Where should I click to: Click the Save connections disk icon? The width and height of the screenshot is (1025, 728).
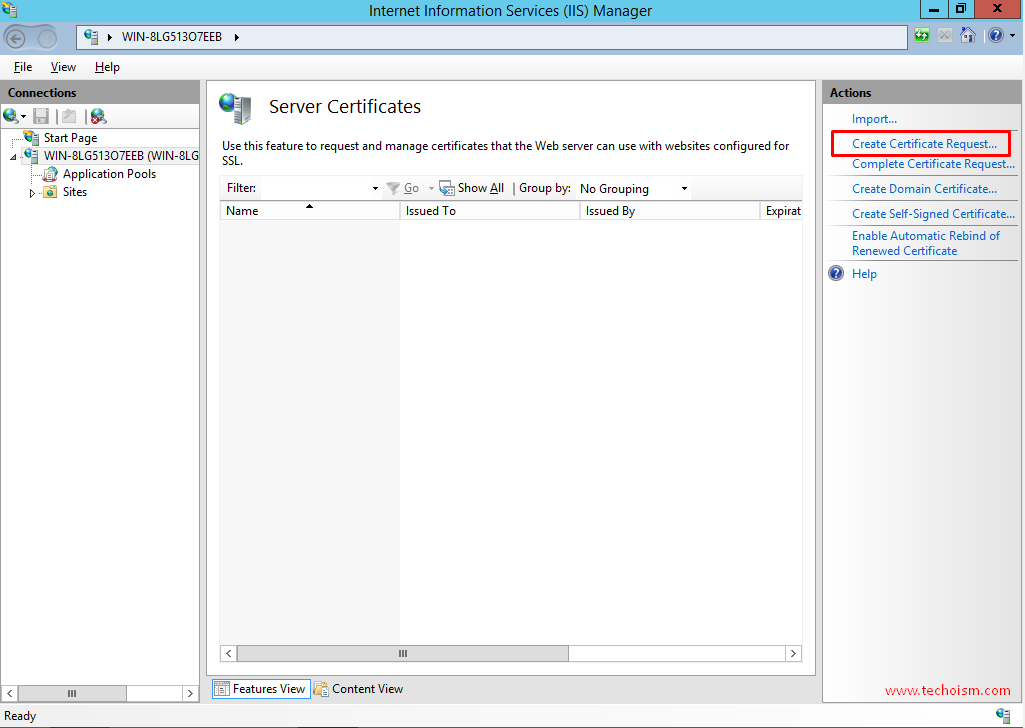click(x=41, y=116)
